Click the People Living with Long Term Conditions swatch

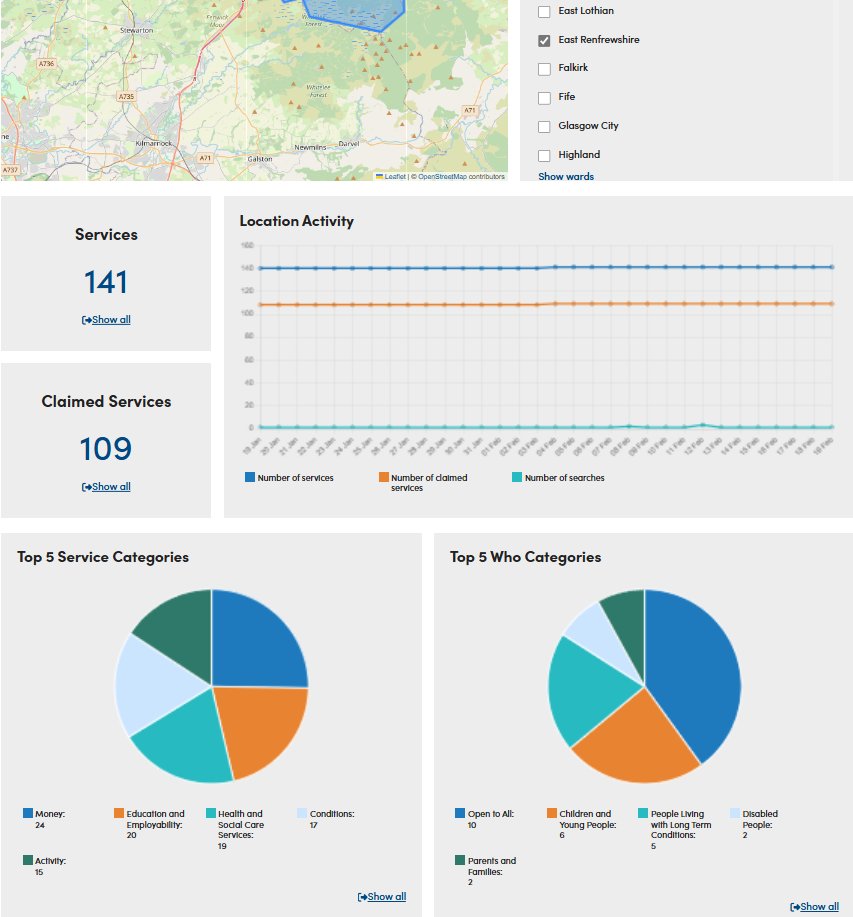point(644,812)
